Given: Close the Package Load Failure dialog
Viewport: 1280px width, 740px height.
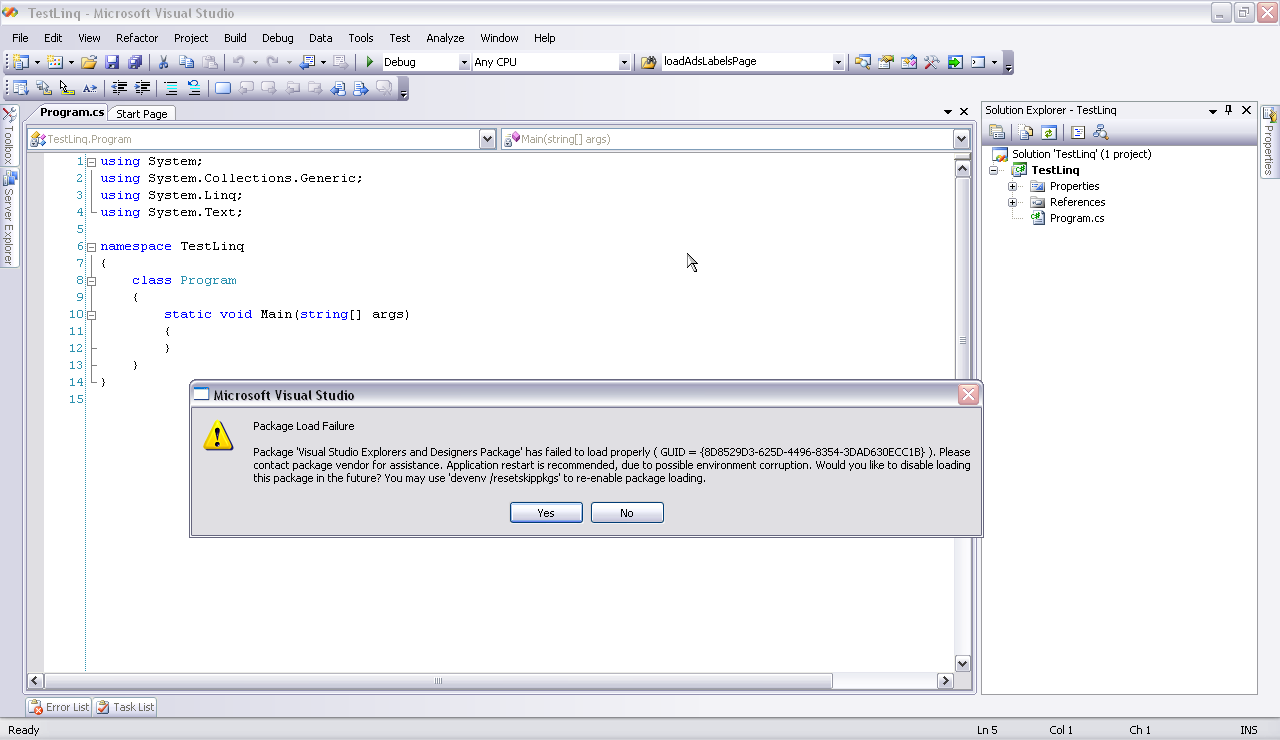Looking at the screenshot, I should 968,395.
